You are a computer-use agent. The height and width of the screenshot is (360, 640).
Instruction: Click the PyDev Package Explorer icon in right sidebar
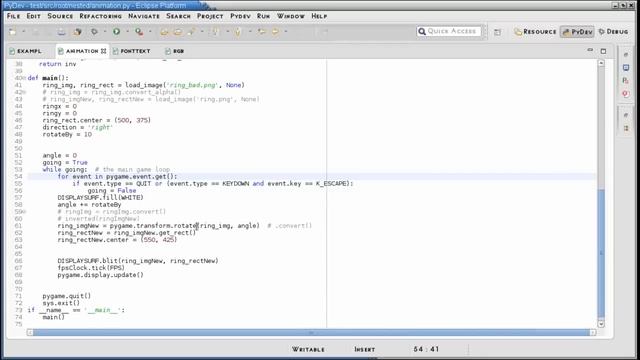(x=626, y=81)
